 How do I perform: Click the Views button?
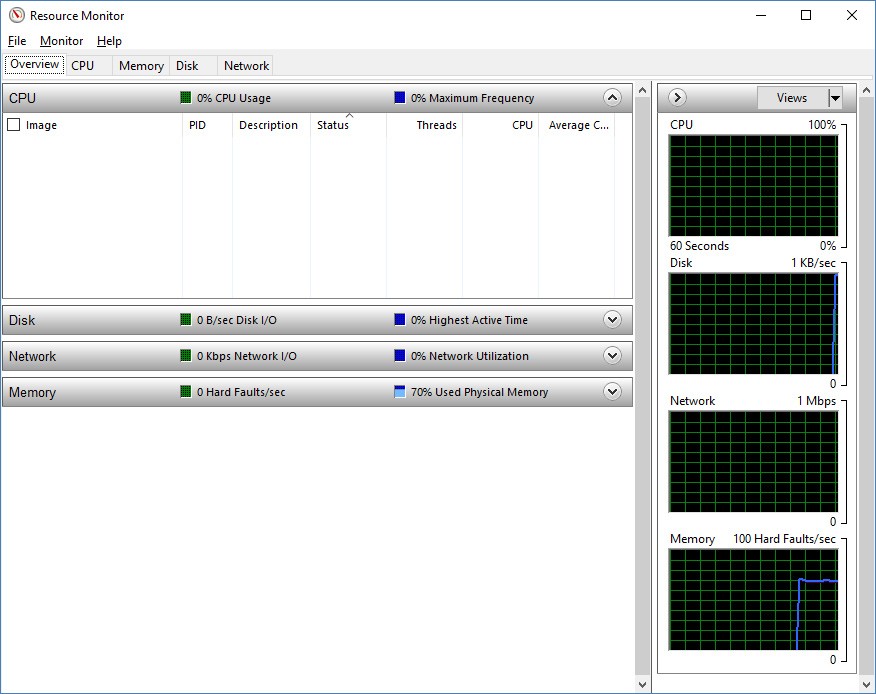tap(791, 98)
